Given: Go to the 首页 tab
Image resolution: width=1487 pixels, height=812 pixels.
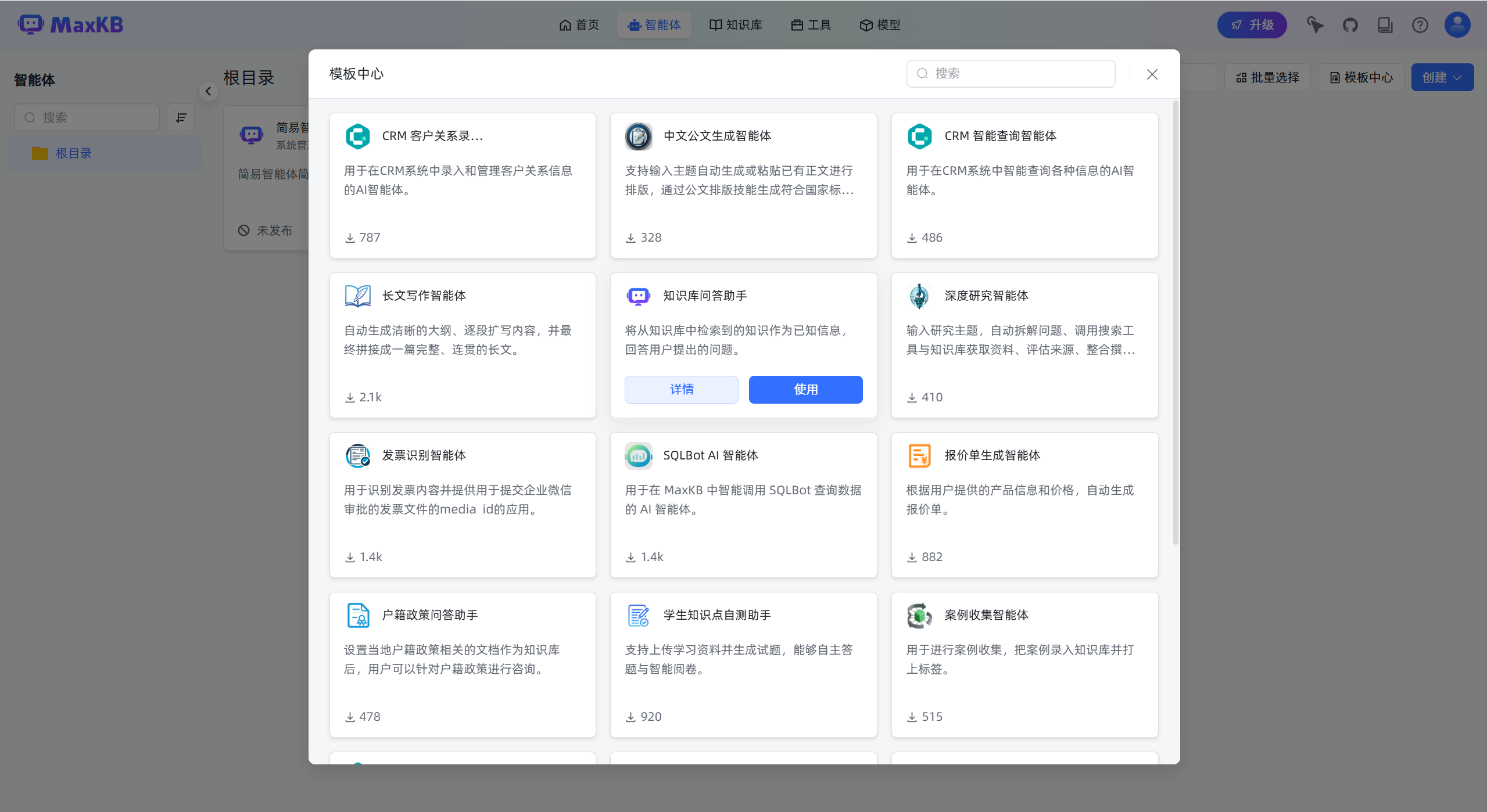Looking at the screenshot, I should (579, 25).
